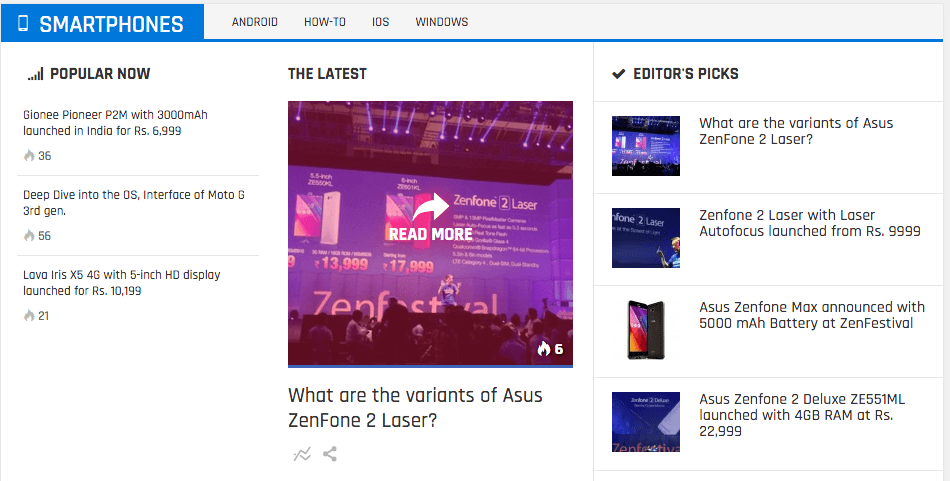Open the Lava Iris X5 4G article
This screenshot has width=950, height=481.
(122, 282)
